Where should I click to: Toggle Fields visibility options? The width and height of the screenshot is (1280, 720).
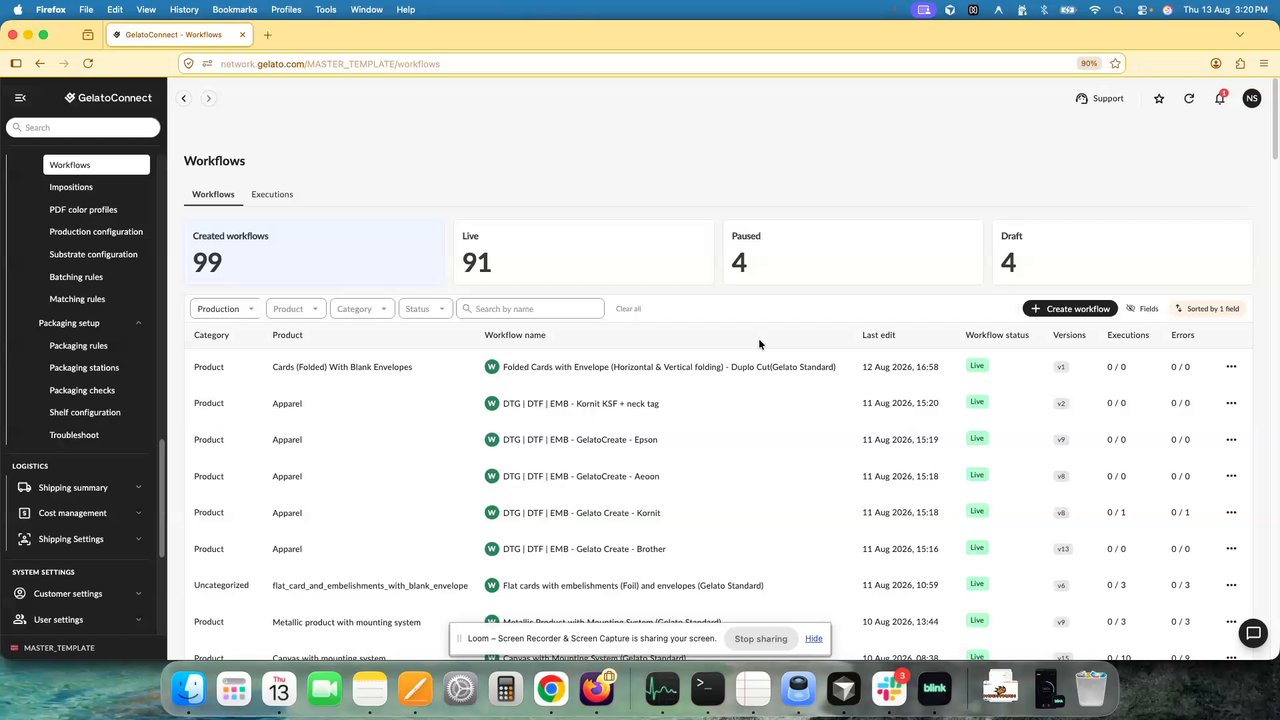point(1142,309)
